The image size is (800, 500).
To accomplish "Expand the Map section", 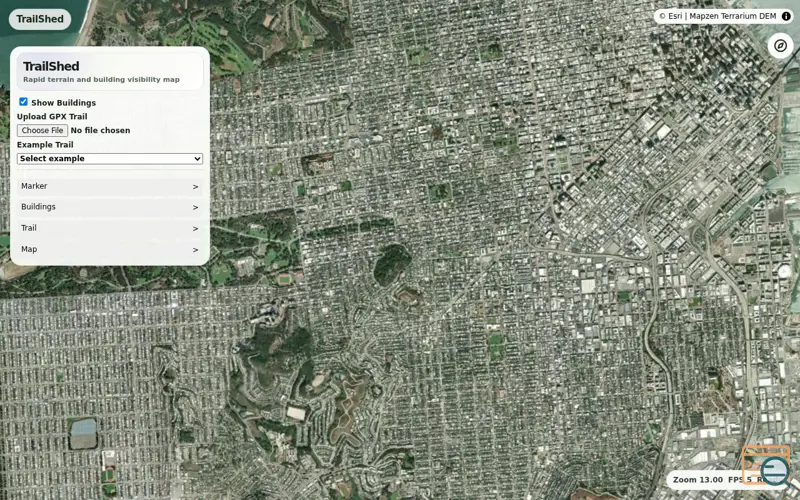I will [x=110, y=249].
